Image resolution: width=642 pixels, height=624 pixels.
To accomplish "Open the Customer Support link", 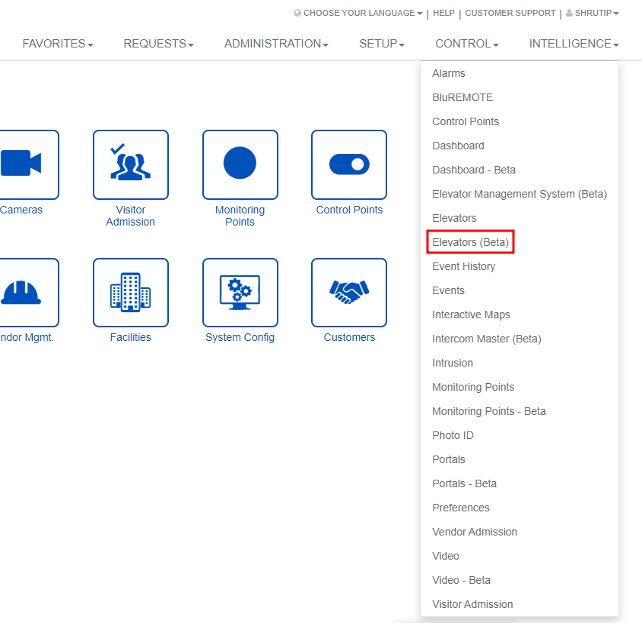I will [510, 13].
